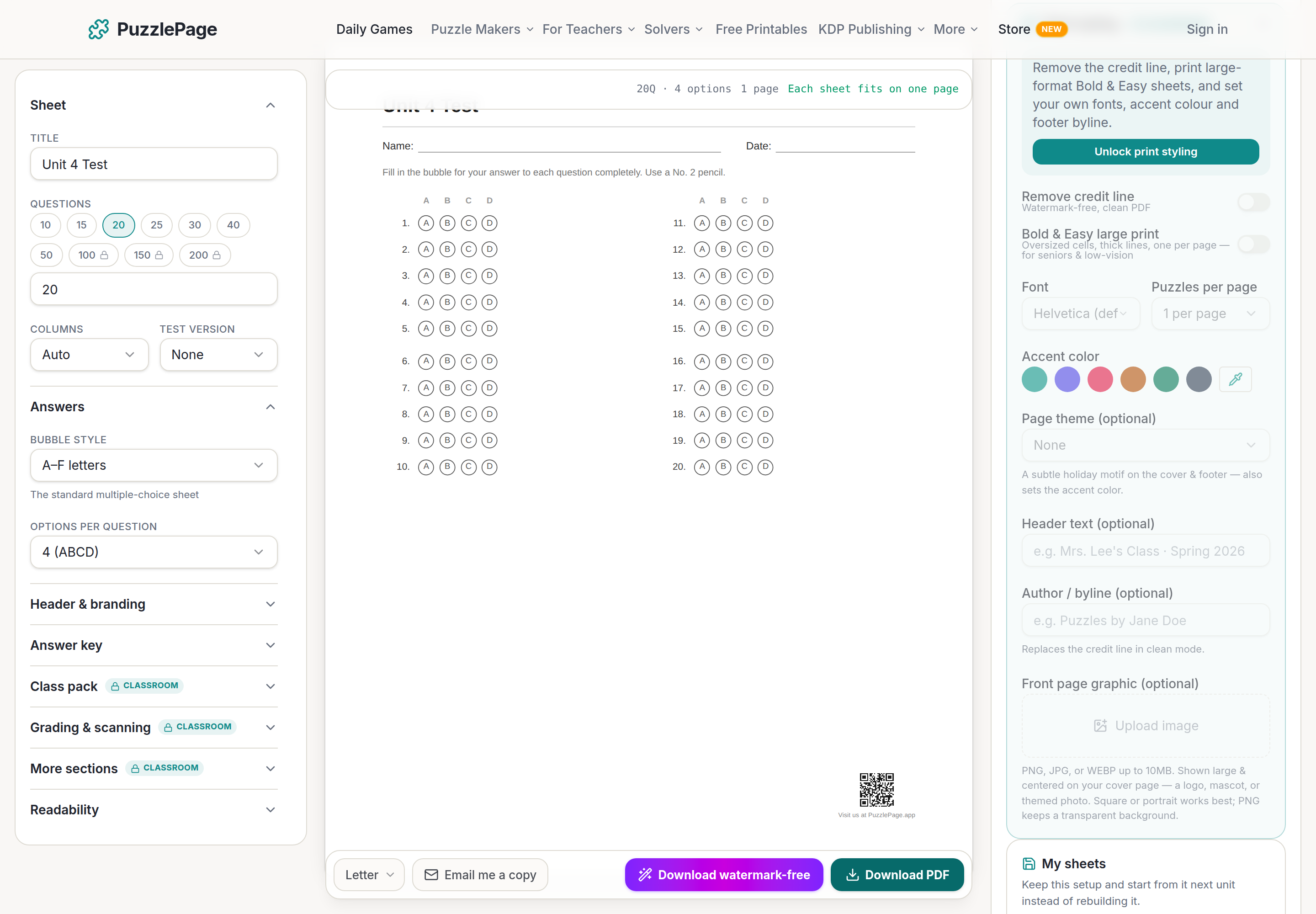
Task: Open the Test Version None dropdown
Action: pyautogui.click(x=219, y=355)
